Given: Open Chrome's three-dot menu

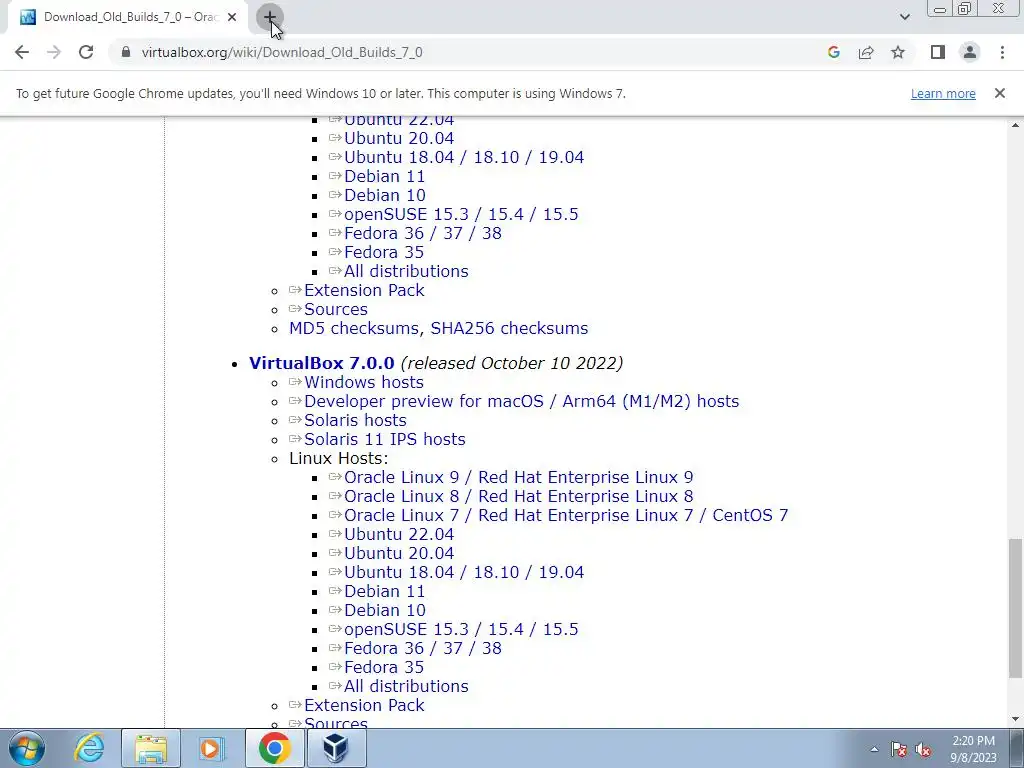Looking at the screenshot, I should click(1002, 52).
